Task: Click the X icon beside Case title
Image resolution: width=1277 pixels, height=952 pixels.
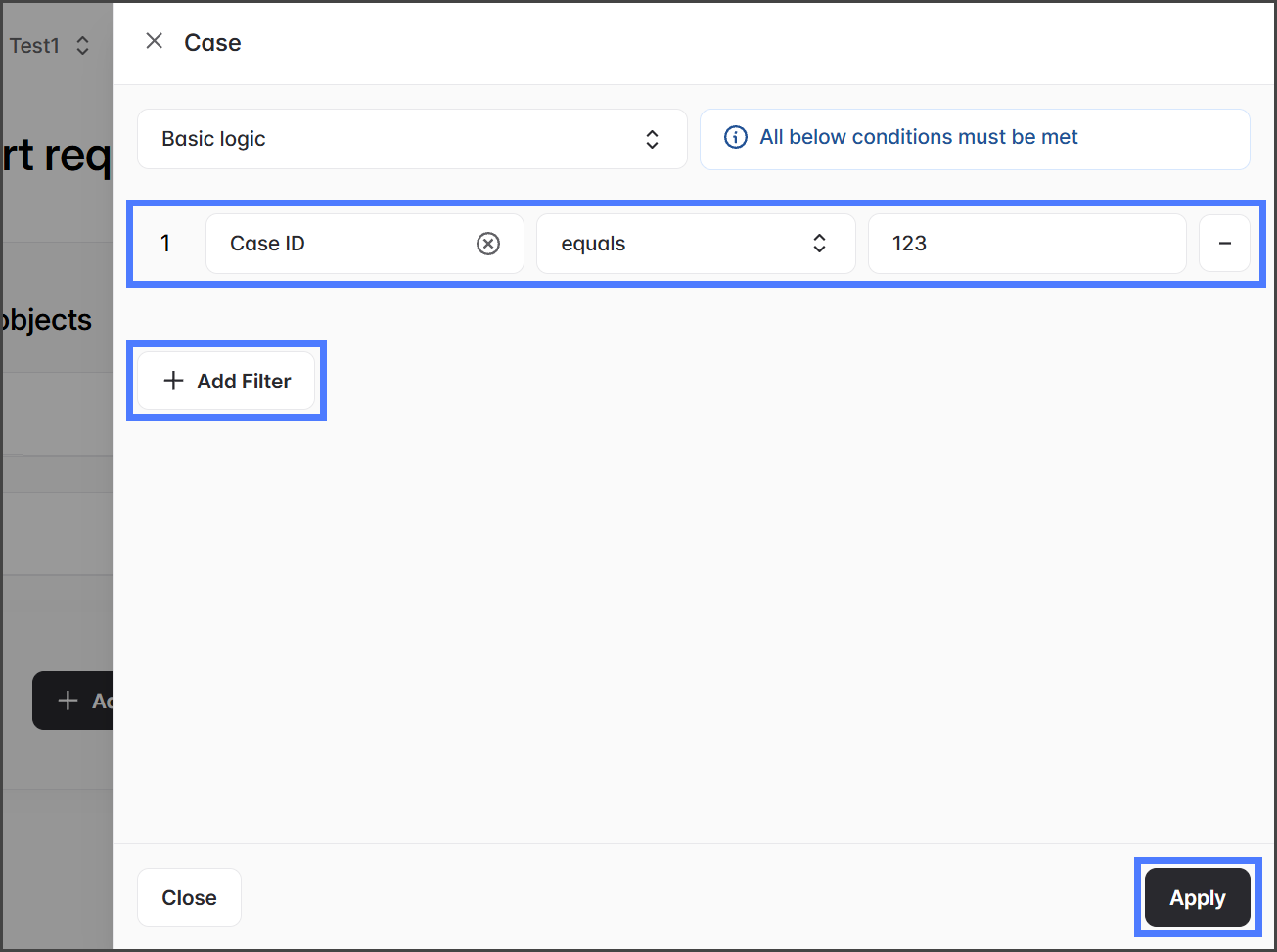Action: 154,41
